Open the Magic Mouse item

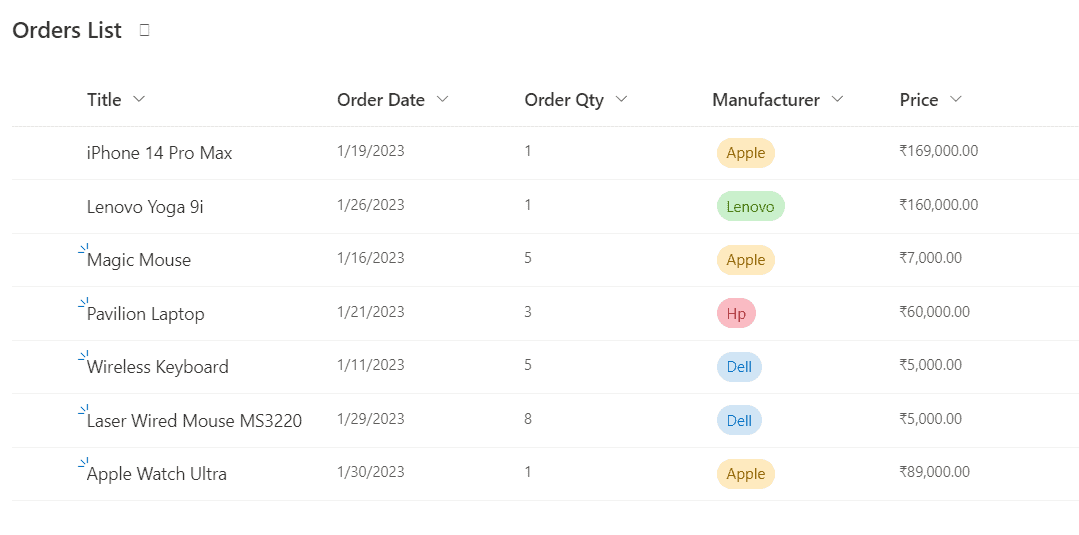coord(139,260)
